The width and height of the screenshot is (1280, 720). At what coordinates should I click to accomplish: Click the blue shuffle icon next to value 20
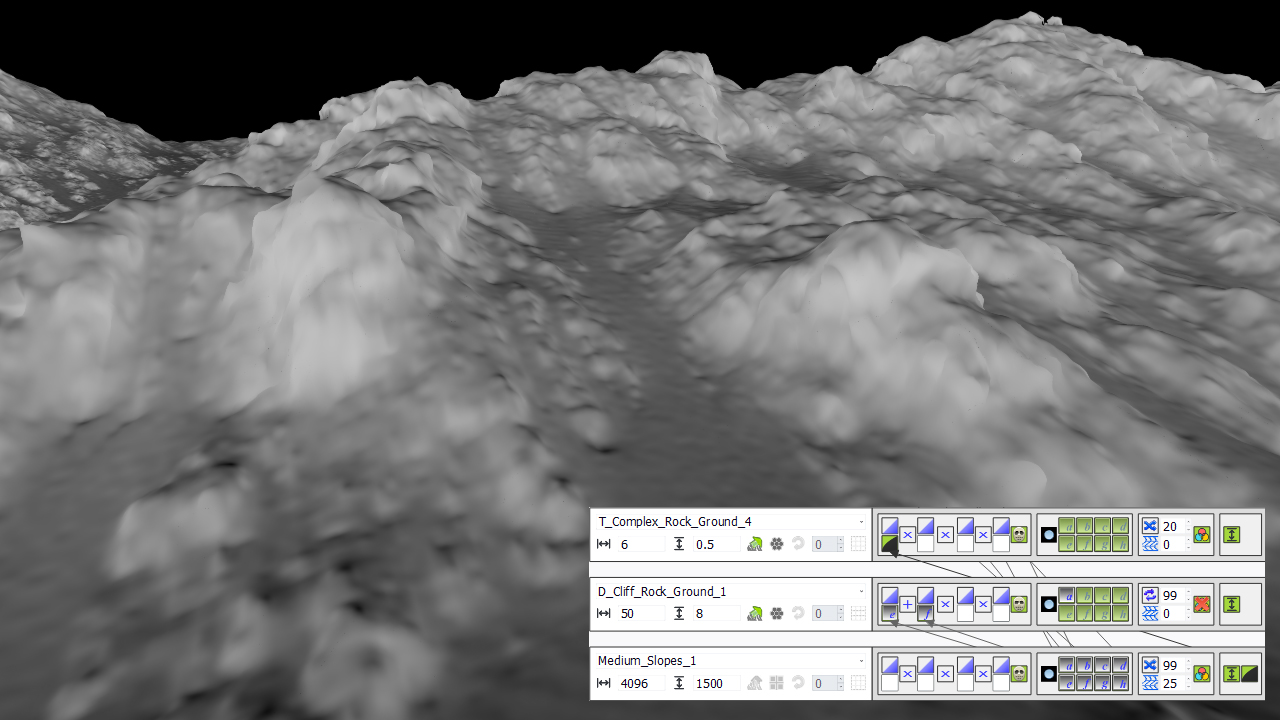tap(1149, 526)
